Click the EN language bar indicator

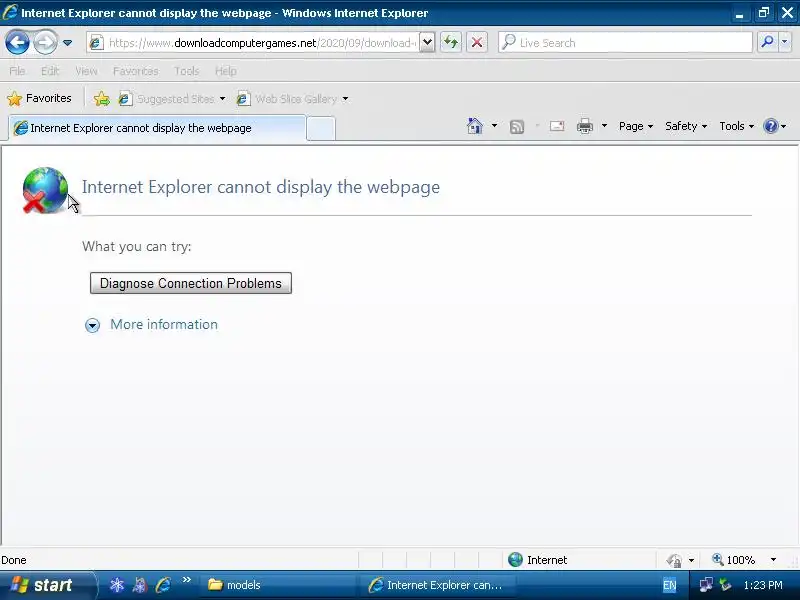coord(669,585)
